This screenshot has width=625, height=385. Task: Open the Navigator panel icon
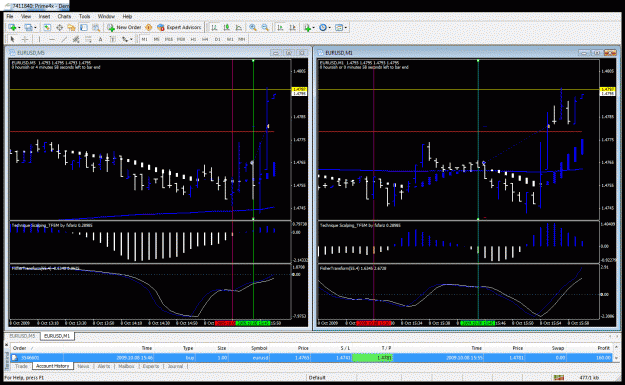point(71,28)
